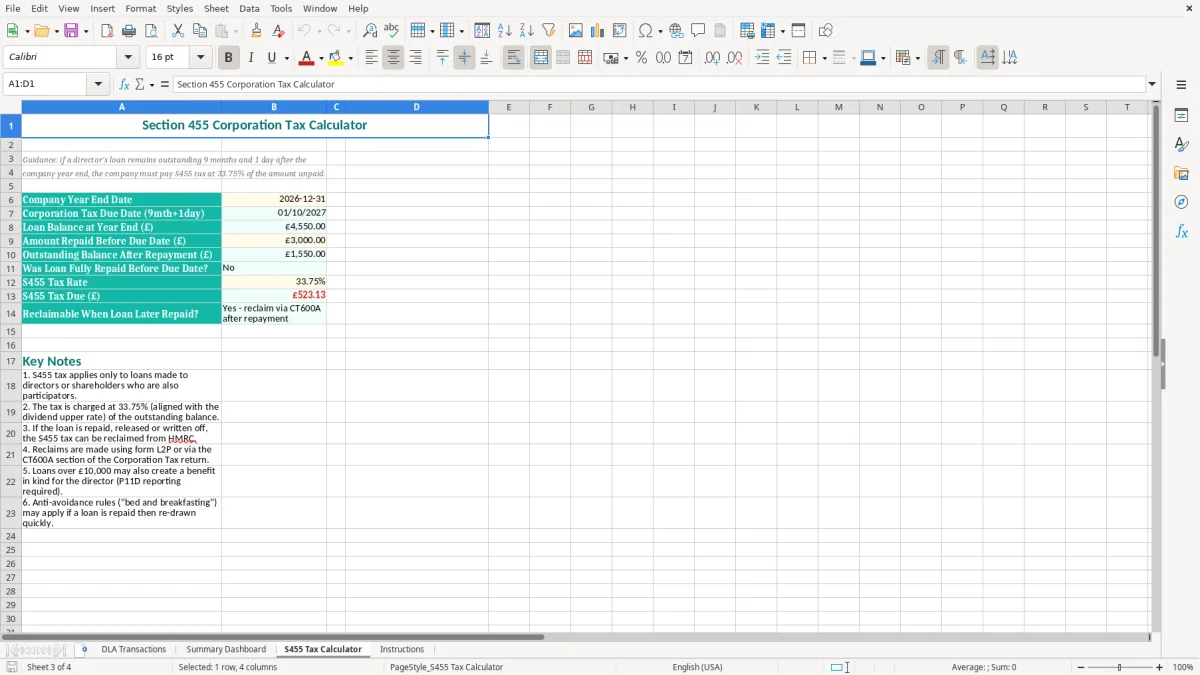Screen dimensions: 1200x675
Task: Select the S455 Tax Due value £523.13
Action: coord(274,295)
